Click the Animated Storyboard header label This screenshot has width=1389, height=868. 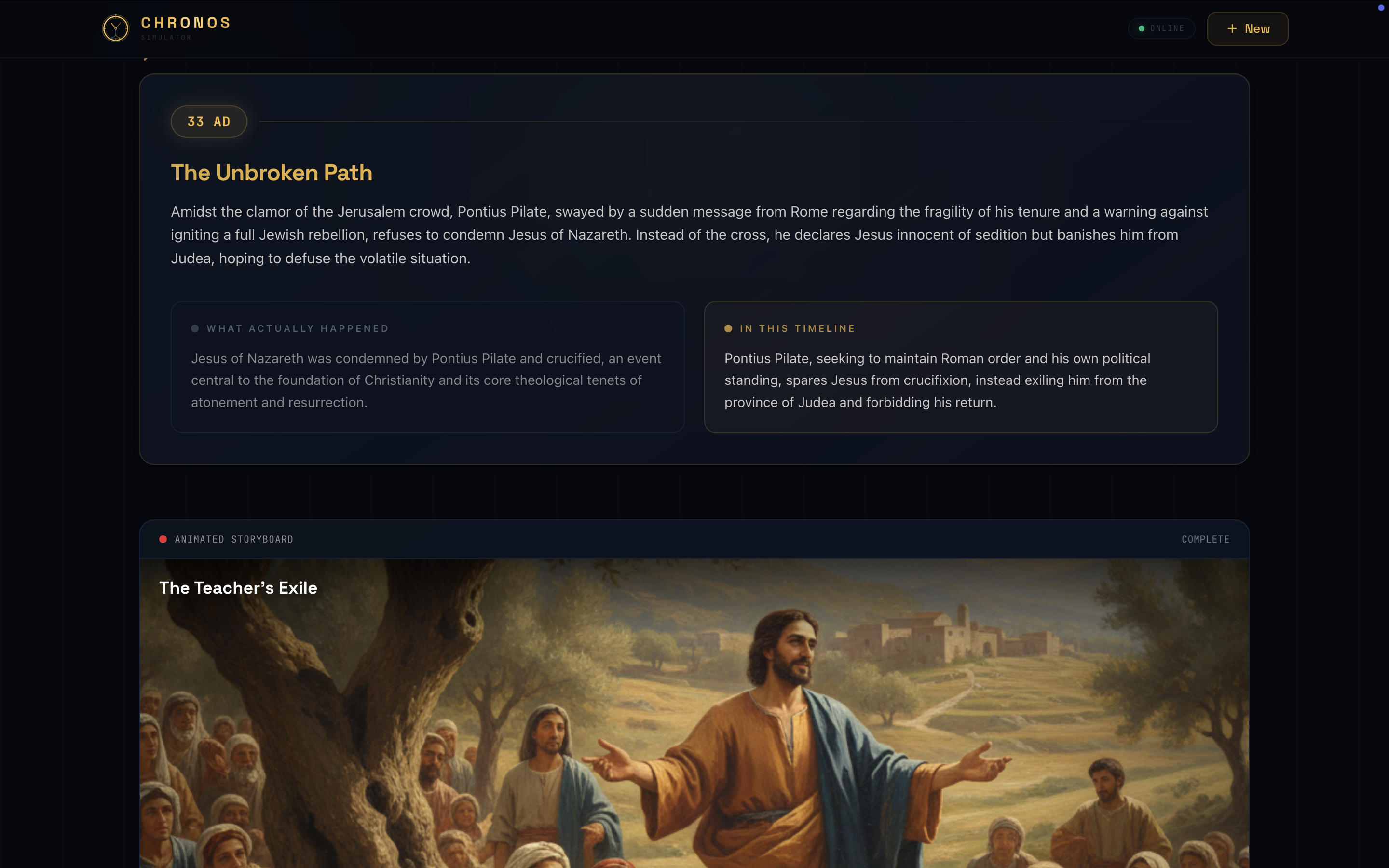233,539
